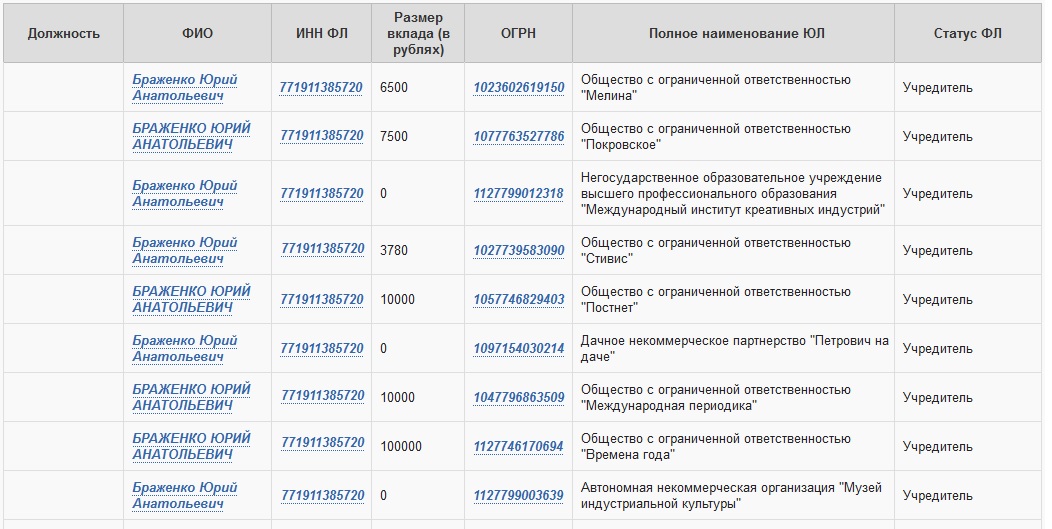Screen dimensions: 1052x529
Task: Open OGRN link 1077763527786
Action: tap(518, 137)
